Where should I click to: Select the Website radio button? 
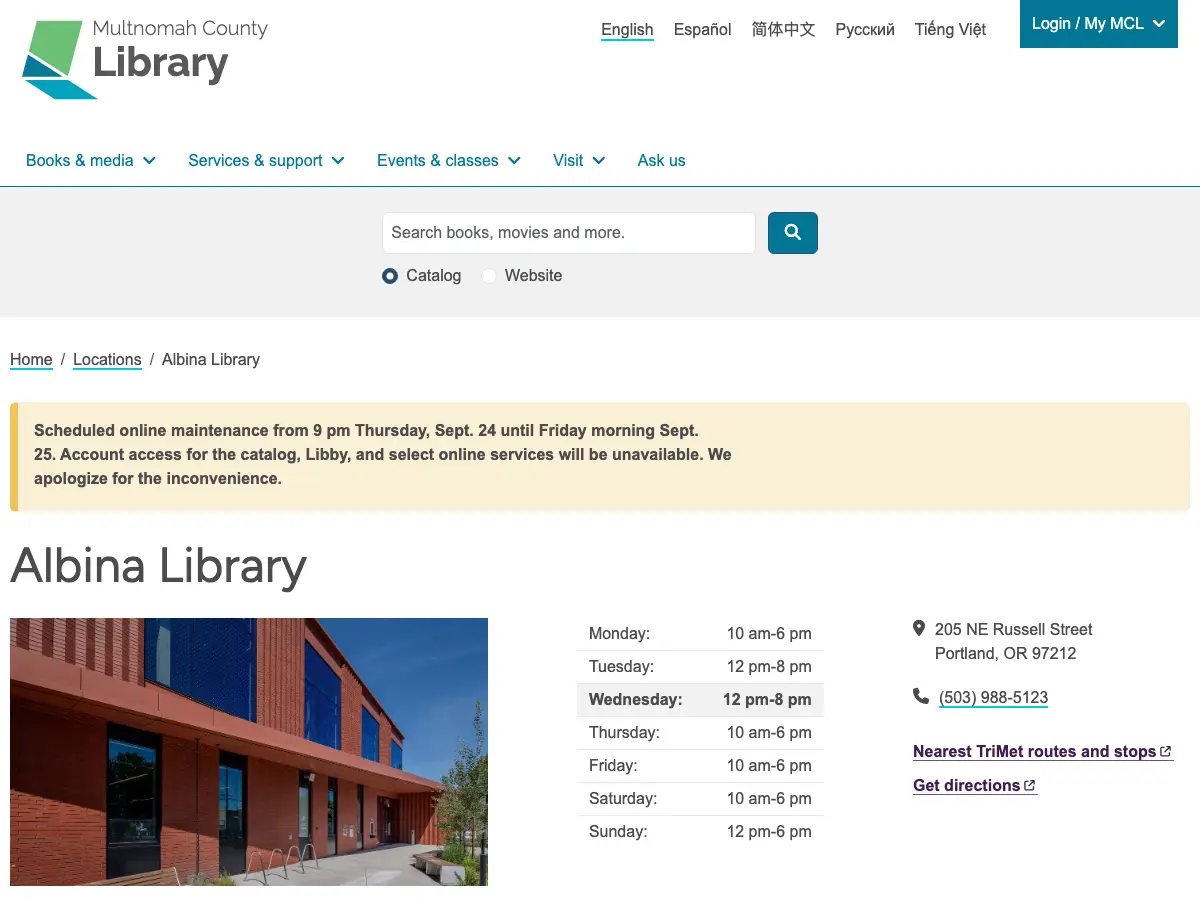pos(489,276)
